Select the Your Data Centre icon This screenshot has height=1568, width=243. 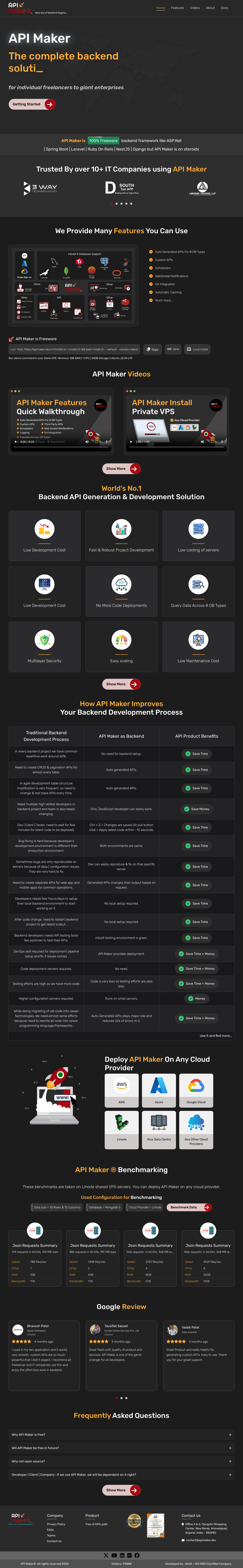159,1122
